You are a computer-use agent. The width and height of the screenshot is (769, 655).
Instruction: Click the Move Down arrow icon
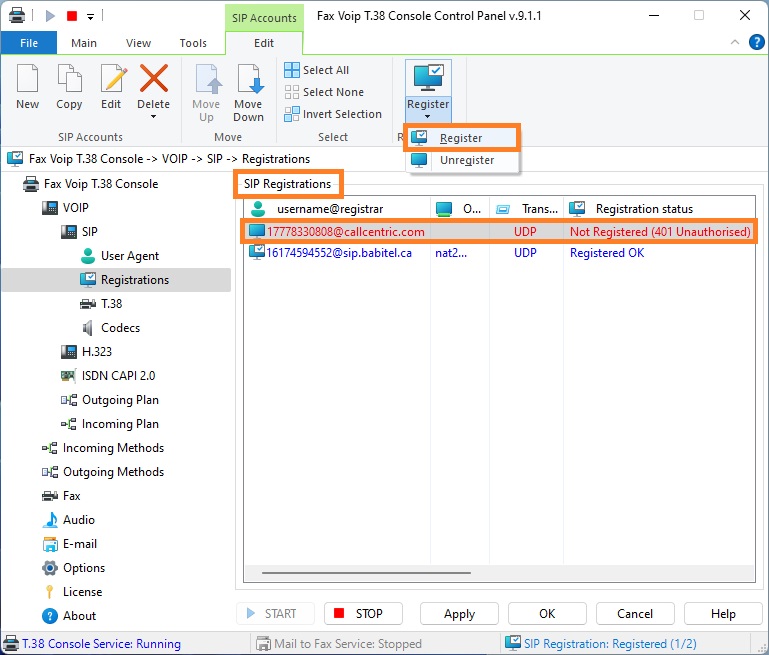(x=250, y=78)
